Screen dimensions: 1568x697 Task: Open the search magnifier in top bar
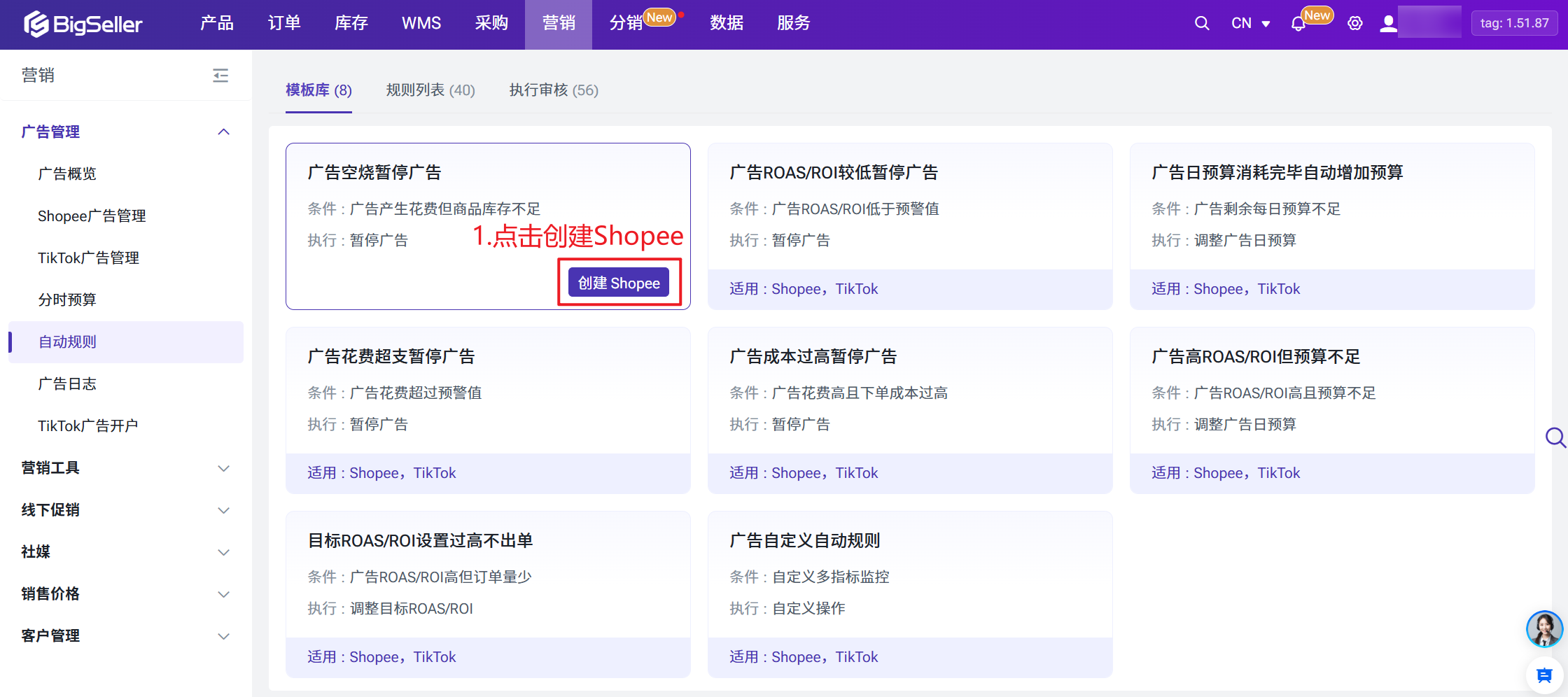pyautogui.click(x=1201, y=23)
